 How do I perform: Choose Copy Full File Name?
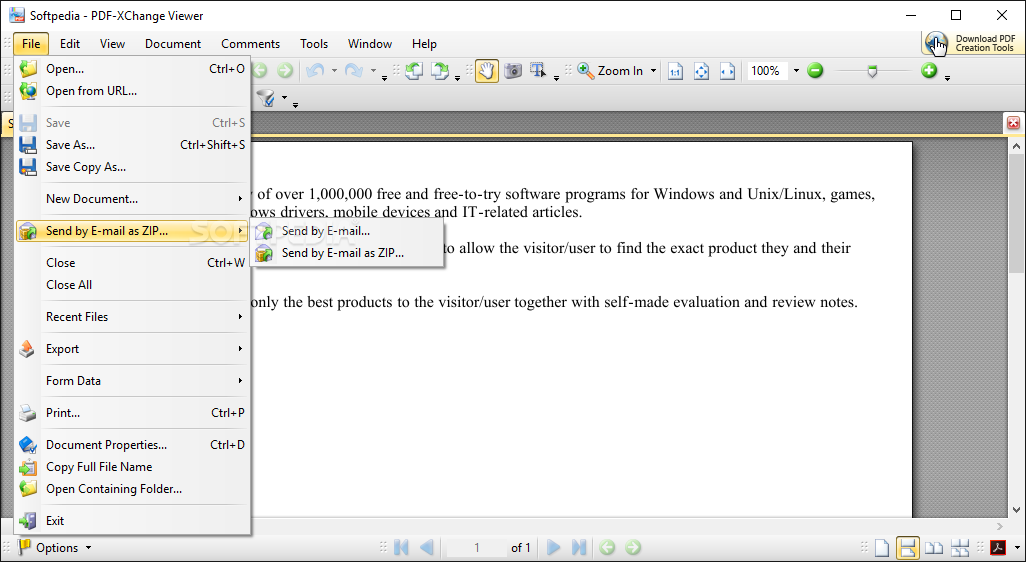coord(132,466)
